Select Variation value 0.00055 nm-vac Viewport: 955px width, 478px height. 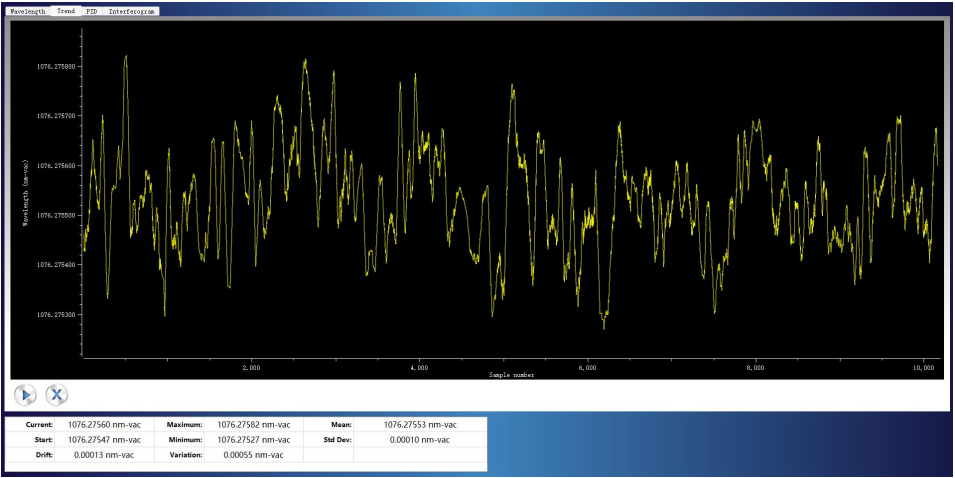(253, 454)
